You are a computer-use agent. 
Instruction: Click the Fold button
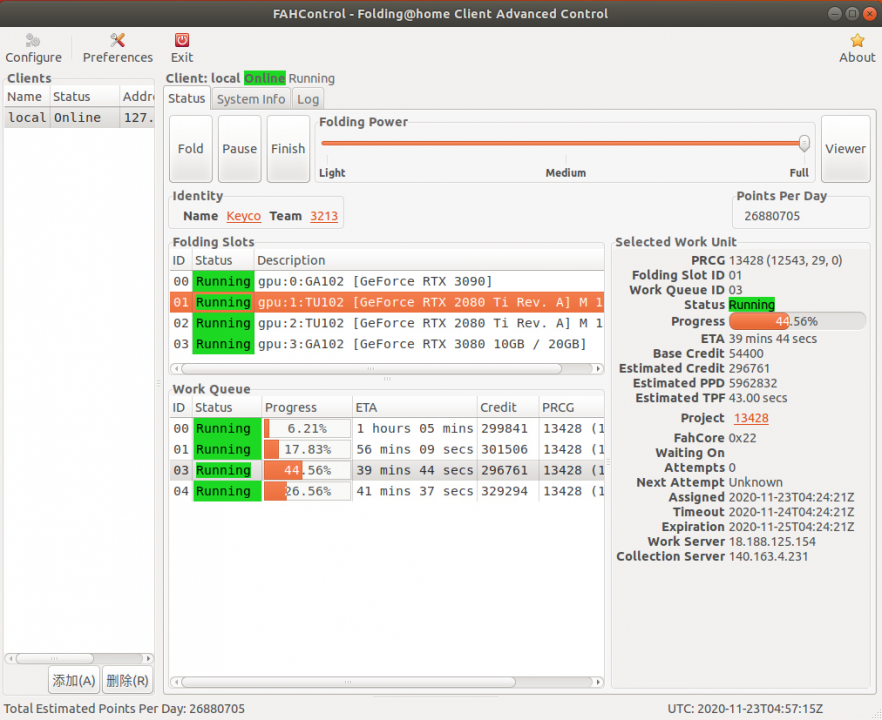click(191, 149)
